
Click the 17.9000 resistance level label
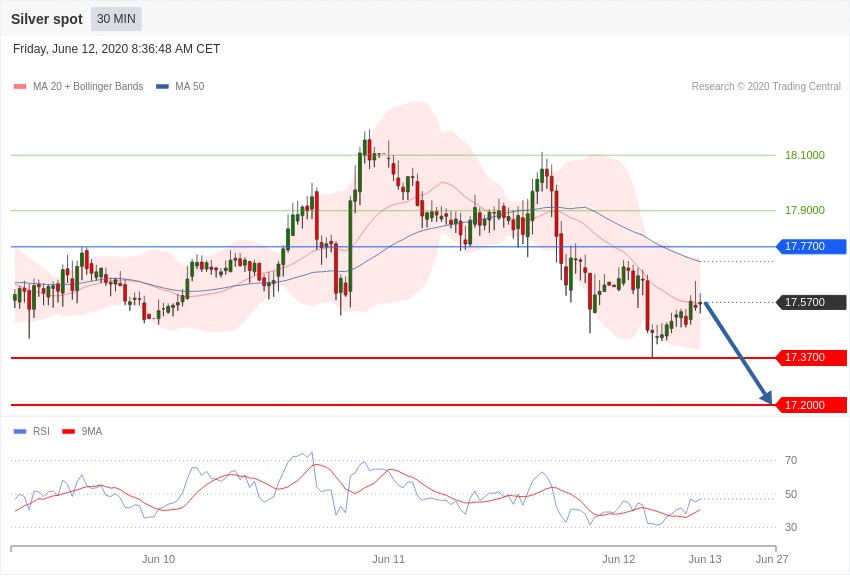(804, 210)
